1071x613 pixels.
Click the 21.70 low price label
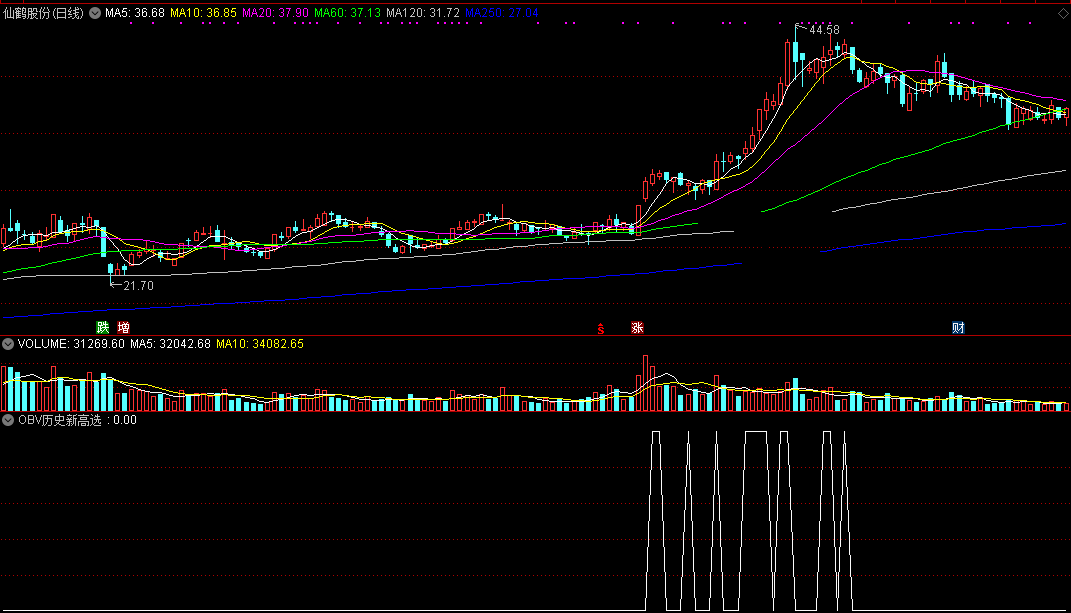pyautogui.click(x=138, y=286)
